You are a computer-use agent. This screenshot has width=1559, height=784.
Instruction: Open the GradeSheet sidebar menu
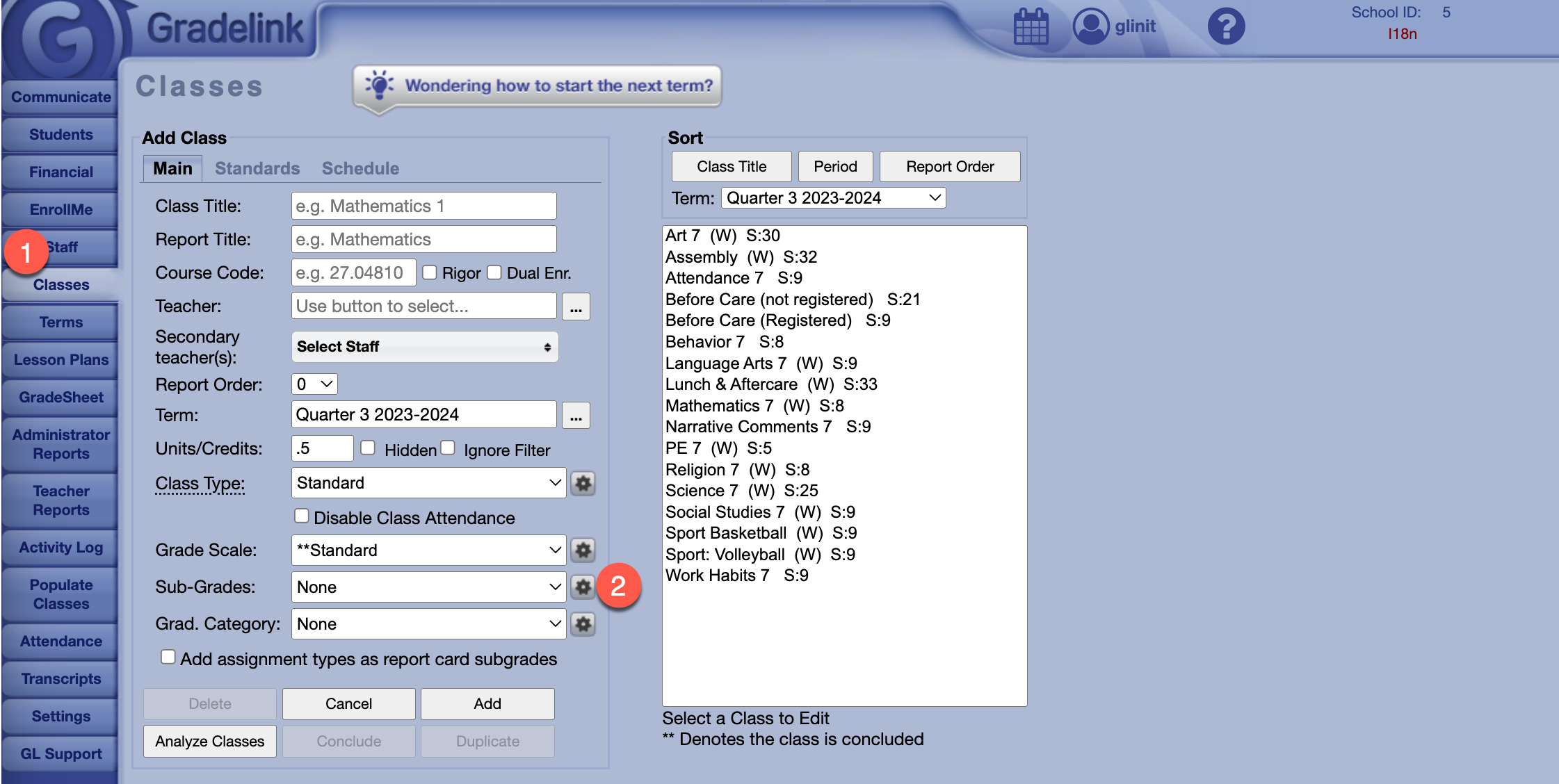61,398
